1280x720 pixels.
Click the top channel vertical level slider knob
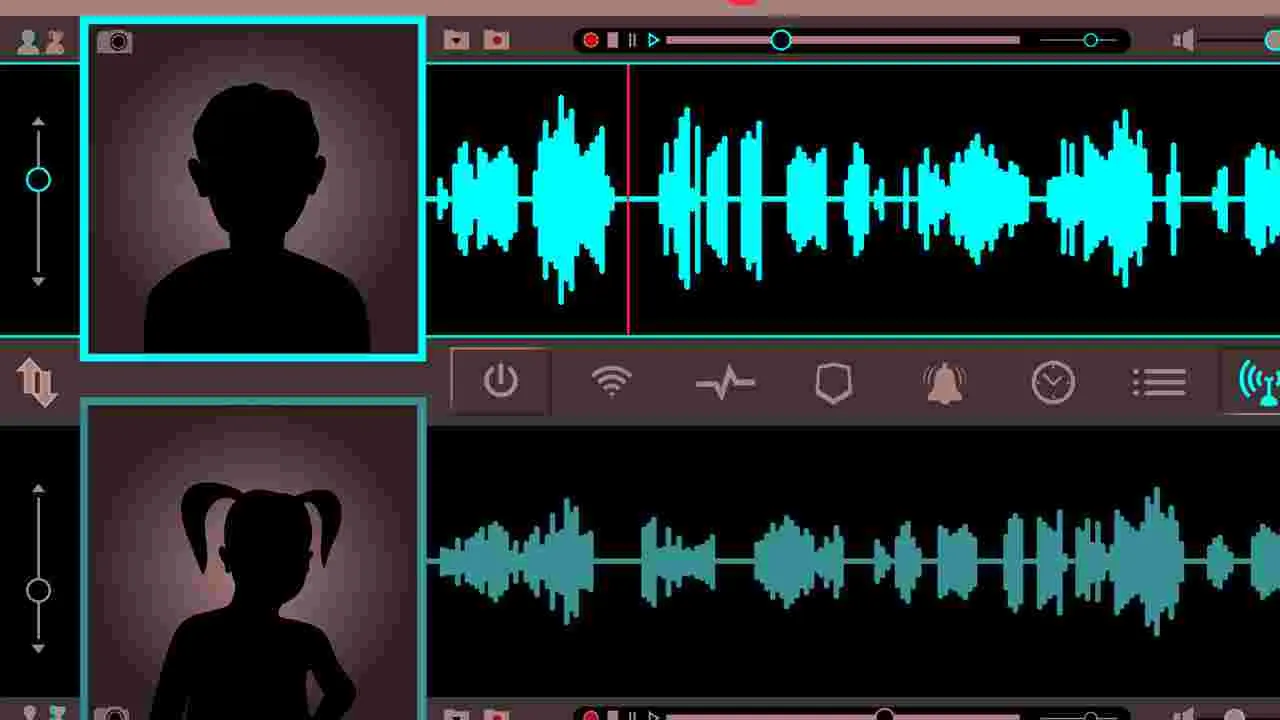(38, 180)
